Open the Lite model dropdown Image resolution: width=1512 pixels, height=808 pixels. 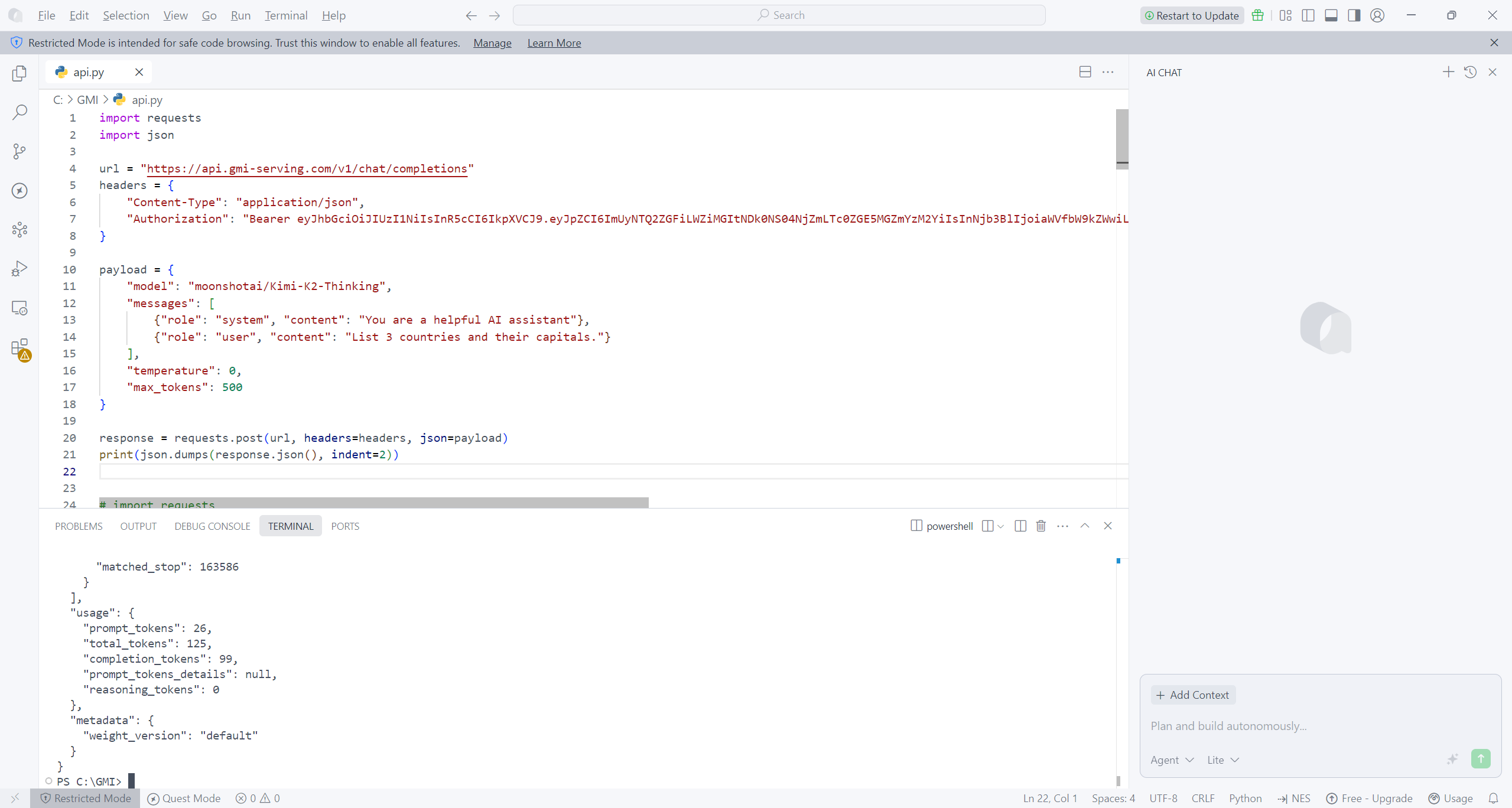[1222, 760]
